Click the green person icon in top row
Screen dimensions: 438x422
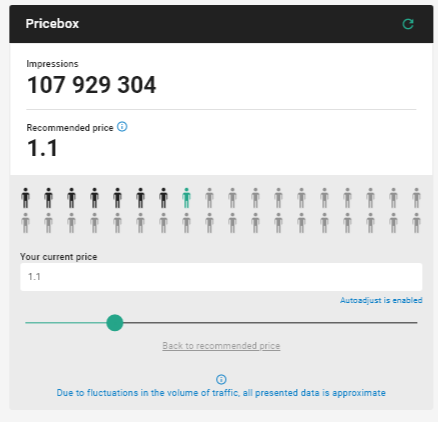tap(186, 198)
